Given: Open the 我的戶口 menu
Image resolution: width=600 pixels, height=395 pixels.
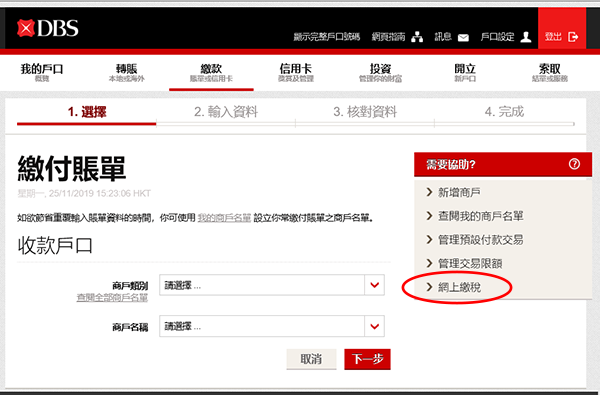Looking at the screenshot, I should point(42,72).
